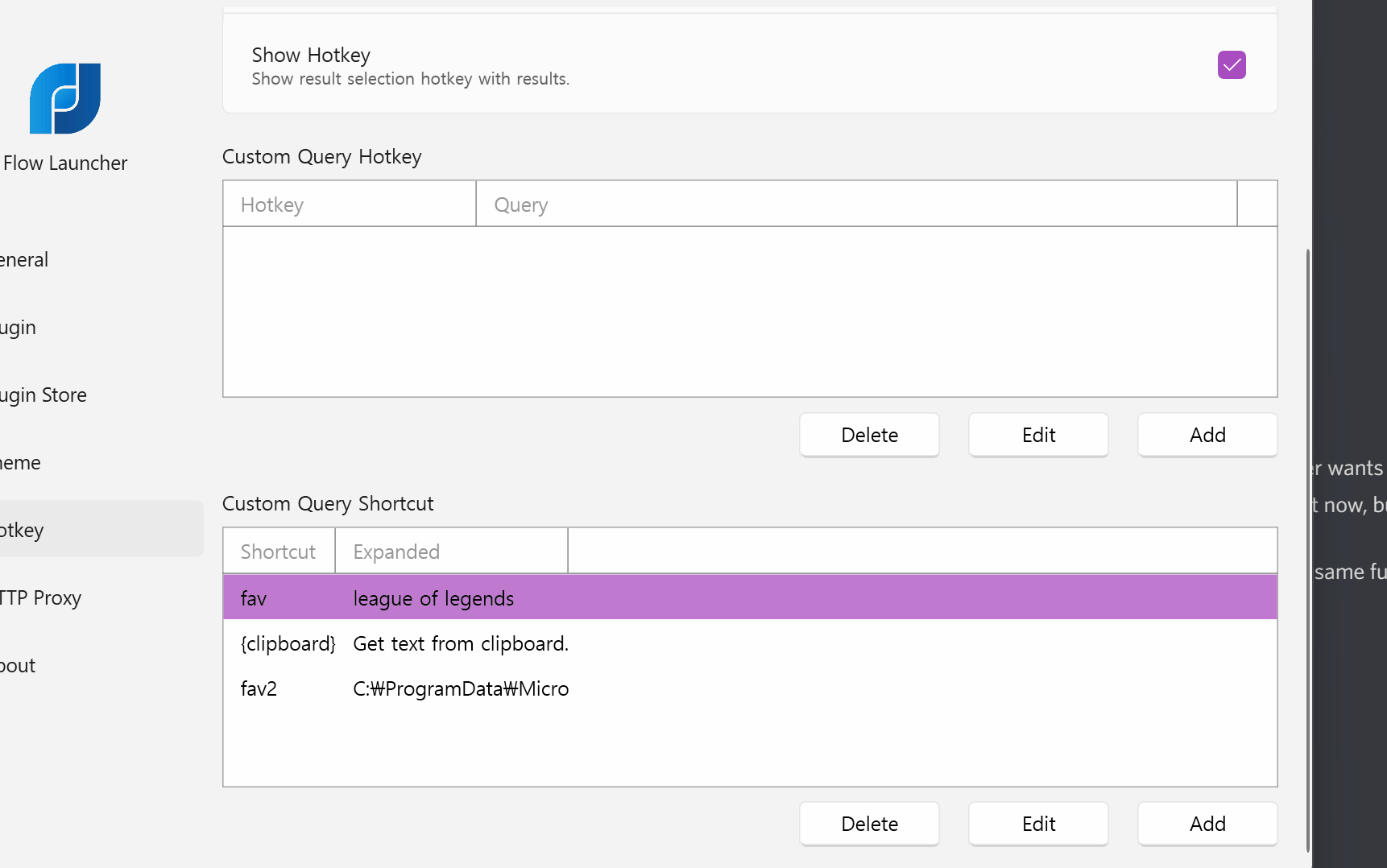Image resolution: width=1387 pixels, height=868 pixels.
Task: Uncheck the Show Hotkey checkbox
Action: tap(1232, 64)
